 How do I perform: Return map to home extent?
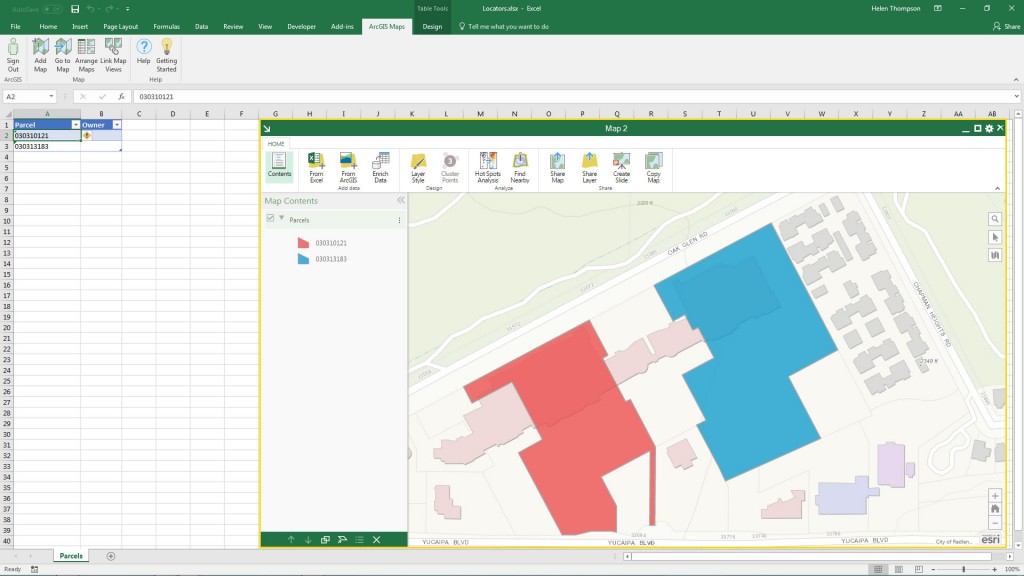coord(995,509)
